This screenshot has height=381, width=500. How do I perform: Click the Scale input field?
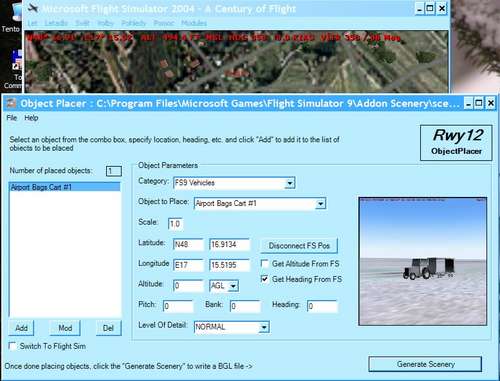[175, 224]
